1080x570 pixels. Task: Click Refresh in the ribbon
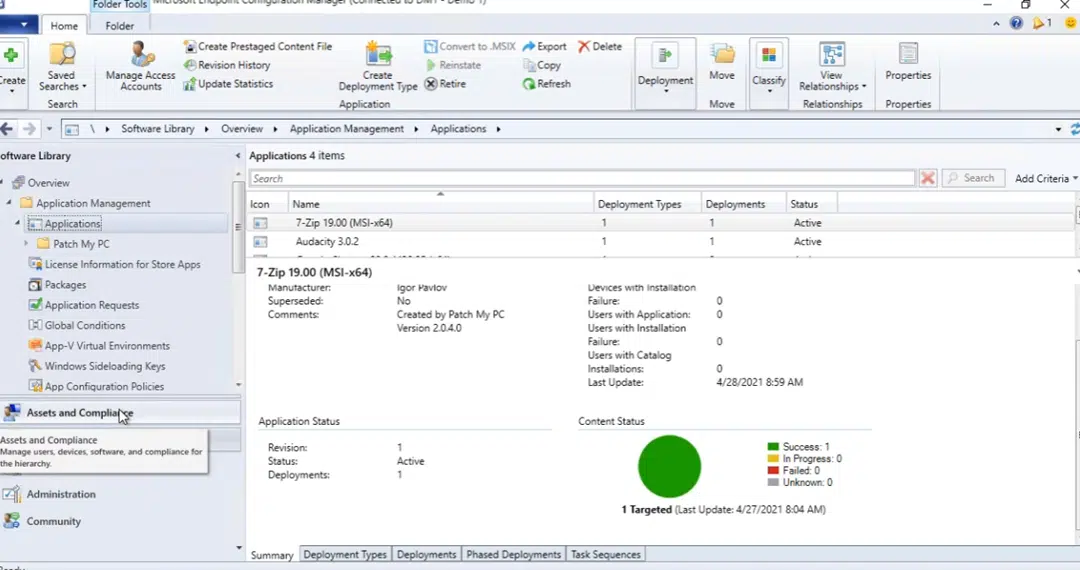click(547, 84)
